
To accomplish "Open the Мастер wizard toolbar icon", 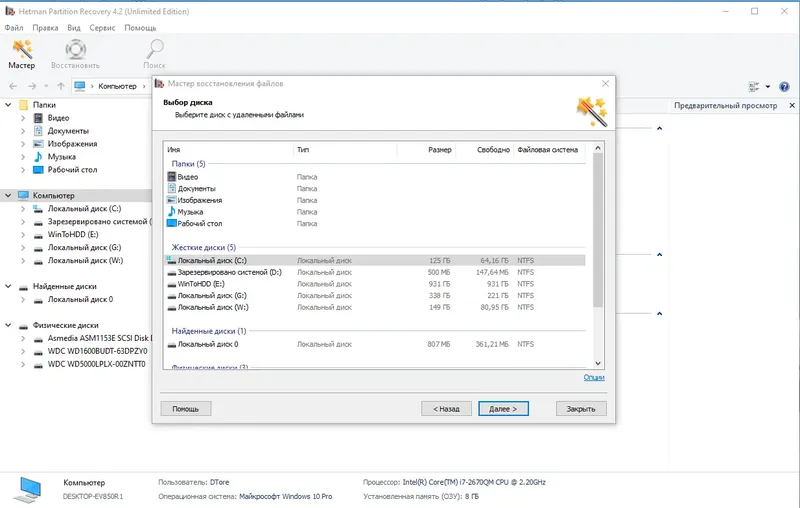I will [21, 54].
